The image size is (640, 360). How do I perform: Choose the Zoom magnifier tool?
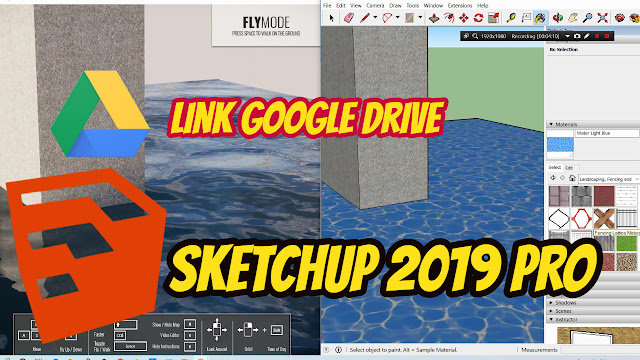[x=587, y=18]
